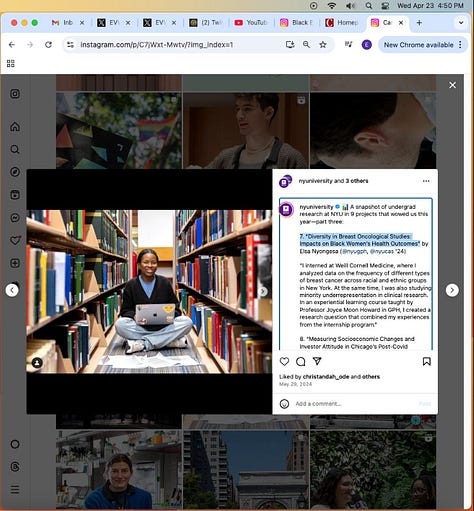Open Search in Instagram sidebar

click(x=15, y=149)
